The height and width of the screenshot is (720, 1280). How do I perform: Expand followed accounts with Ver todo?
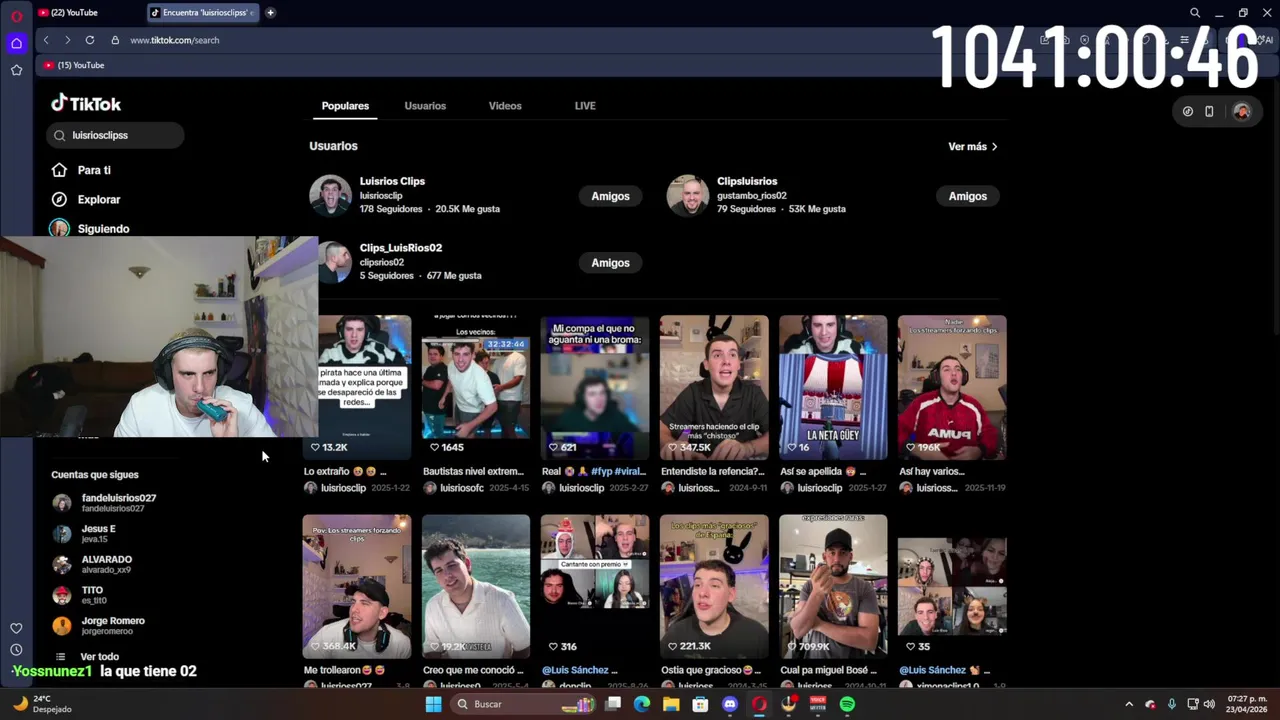point(87,657)
